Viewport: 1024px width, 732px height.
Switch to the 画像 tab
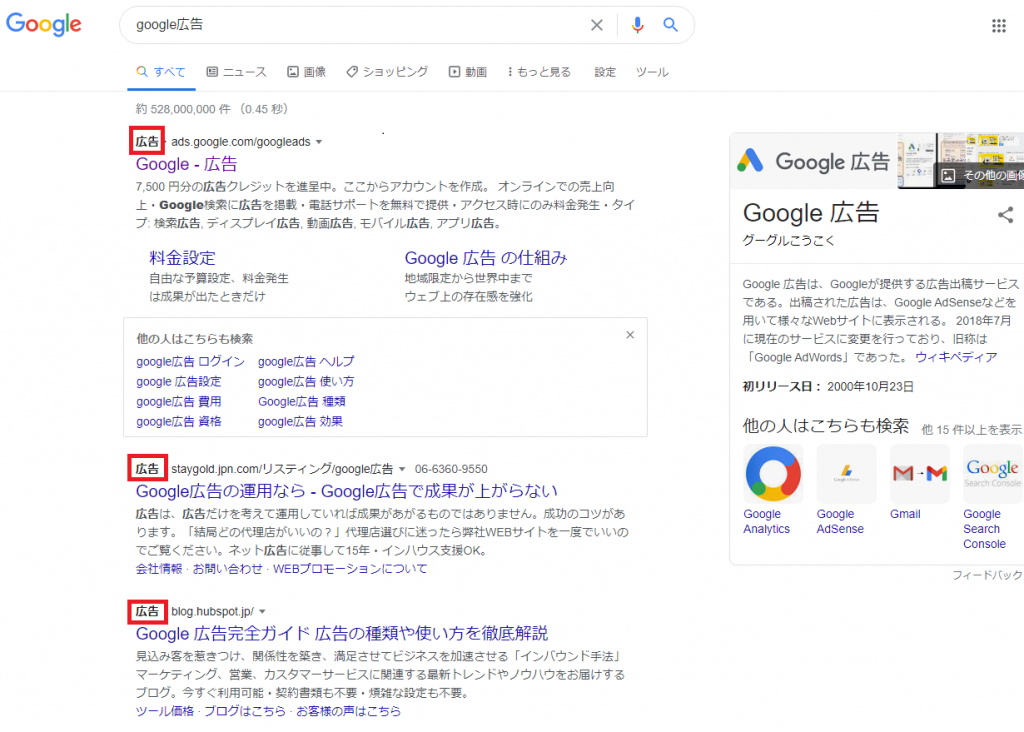307,72
